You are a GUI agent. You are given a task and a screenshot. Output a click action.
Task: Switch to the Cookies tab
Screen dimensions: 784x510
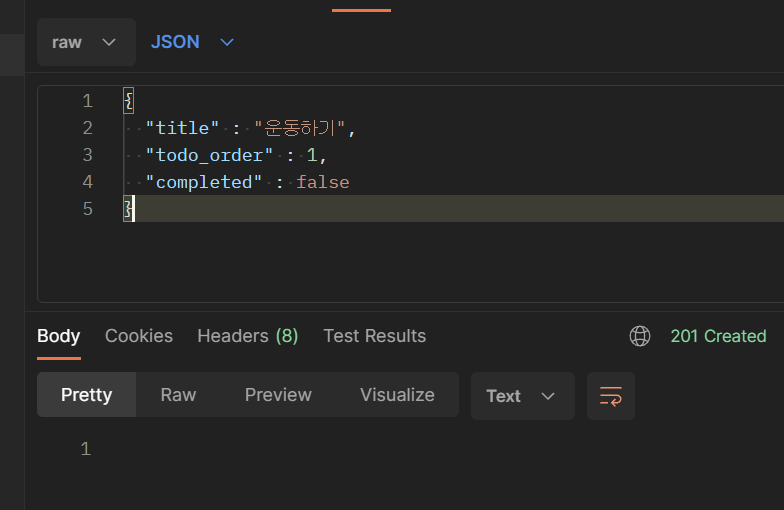tap(138, 336)
